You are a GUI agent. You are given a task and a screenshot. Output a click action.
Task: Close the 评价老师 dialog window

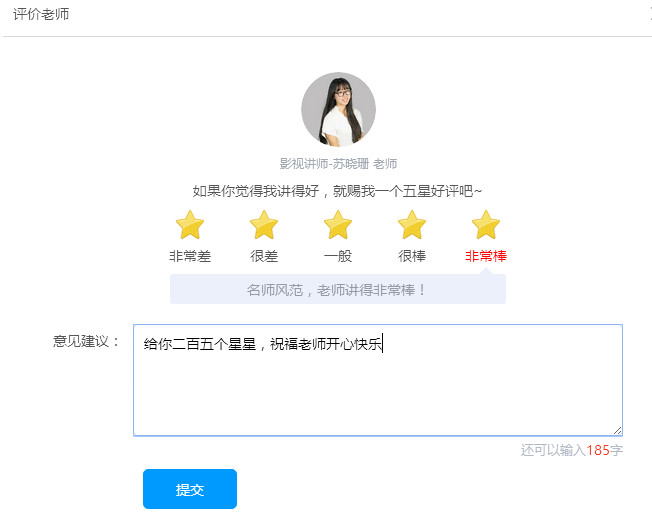(x=647, y=15)
